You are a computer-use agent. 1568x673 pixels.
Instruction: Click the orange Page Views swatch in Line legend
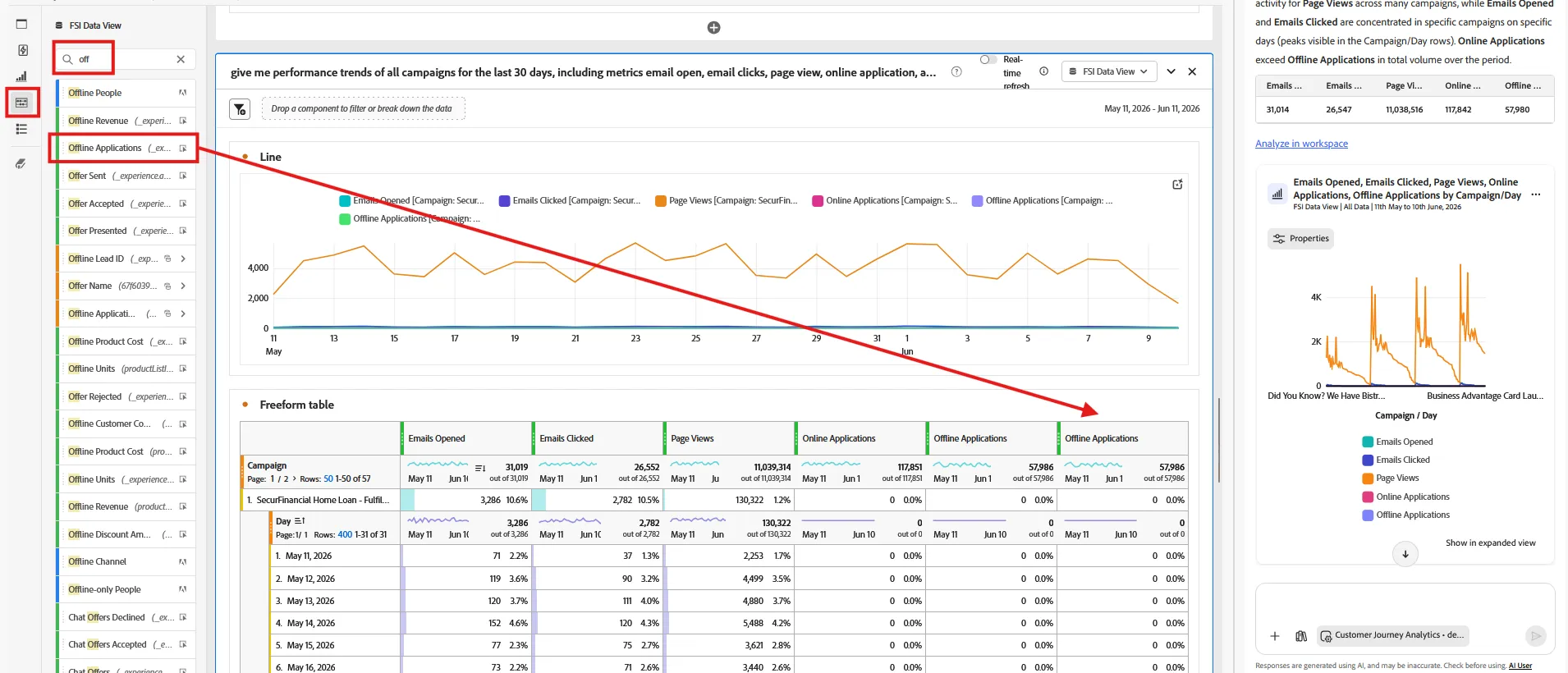tap(660, 200)
